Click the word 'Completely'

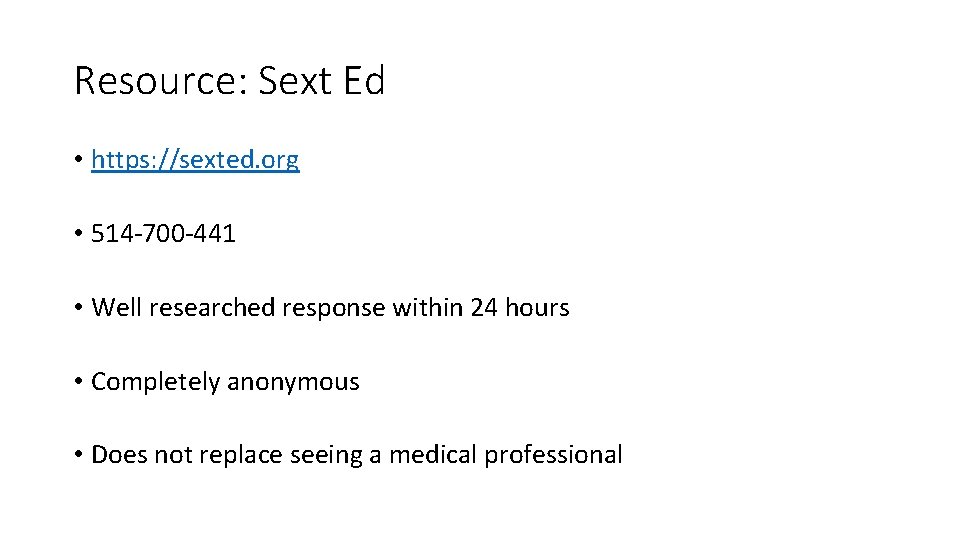point(155,382)
